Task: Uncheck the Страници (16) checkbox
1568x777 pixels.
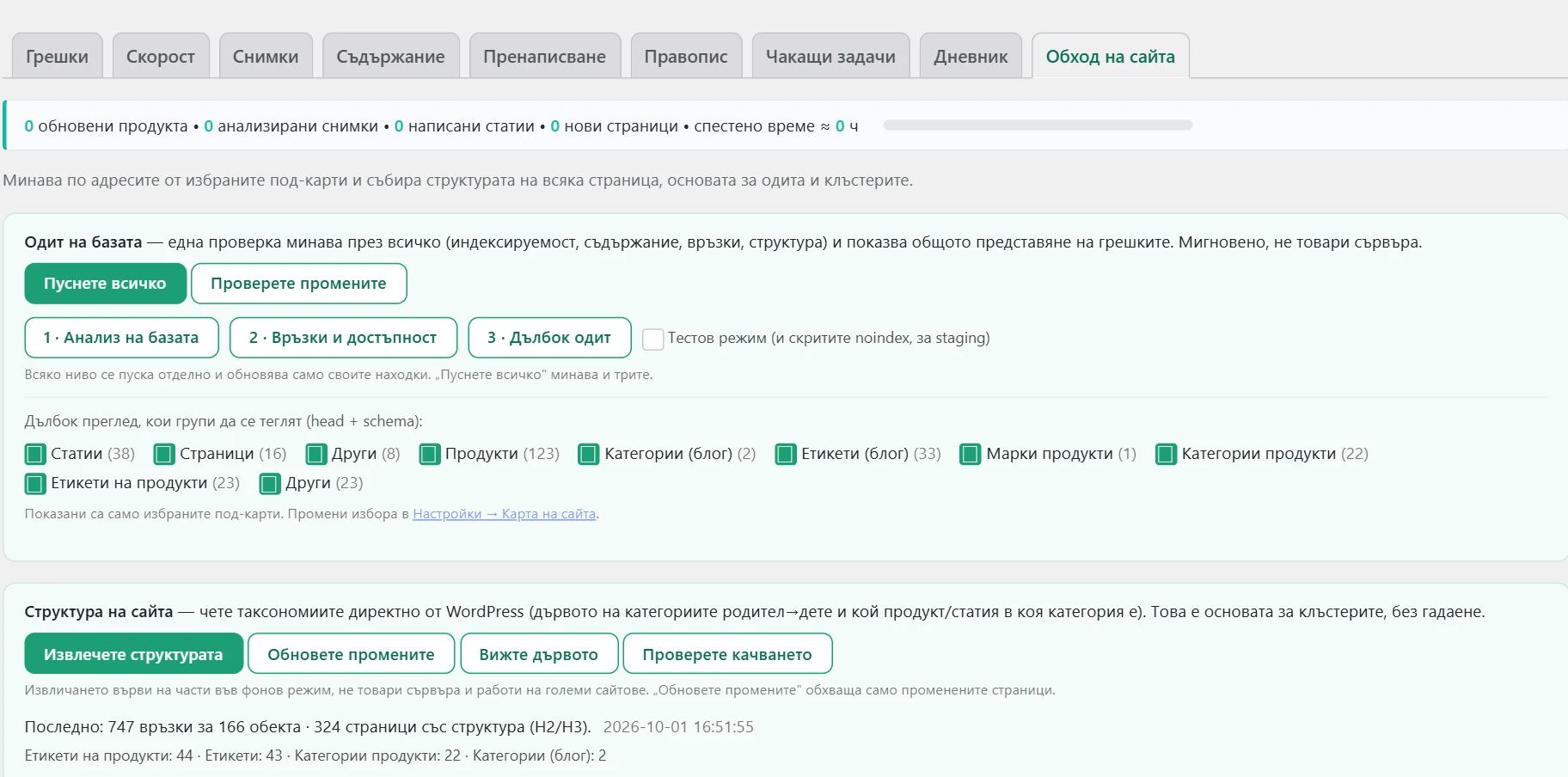Action: (164, 454)
